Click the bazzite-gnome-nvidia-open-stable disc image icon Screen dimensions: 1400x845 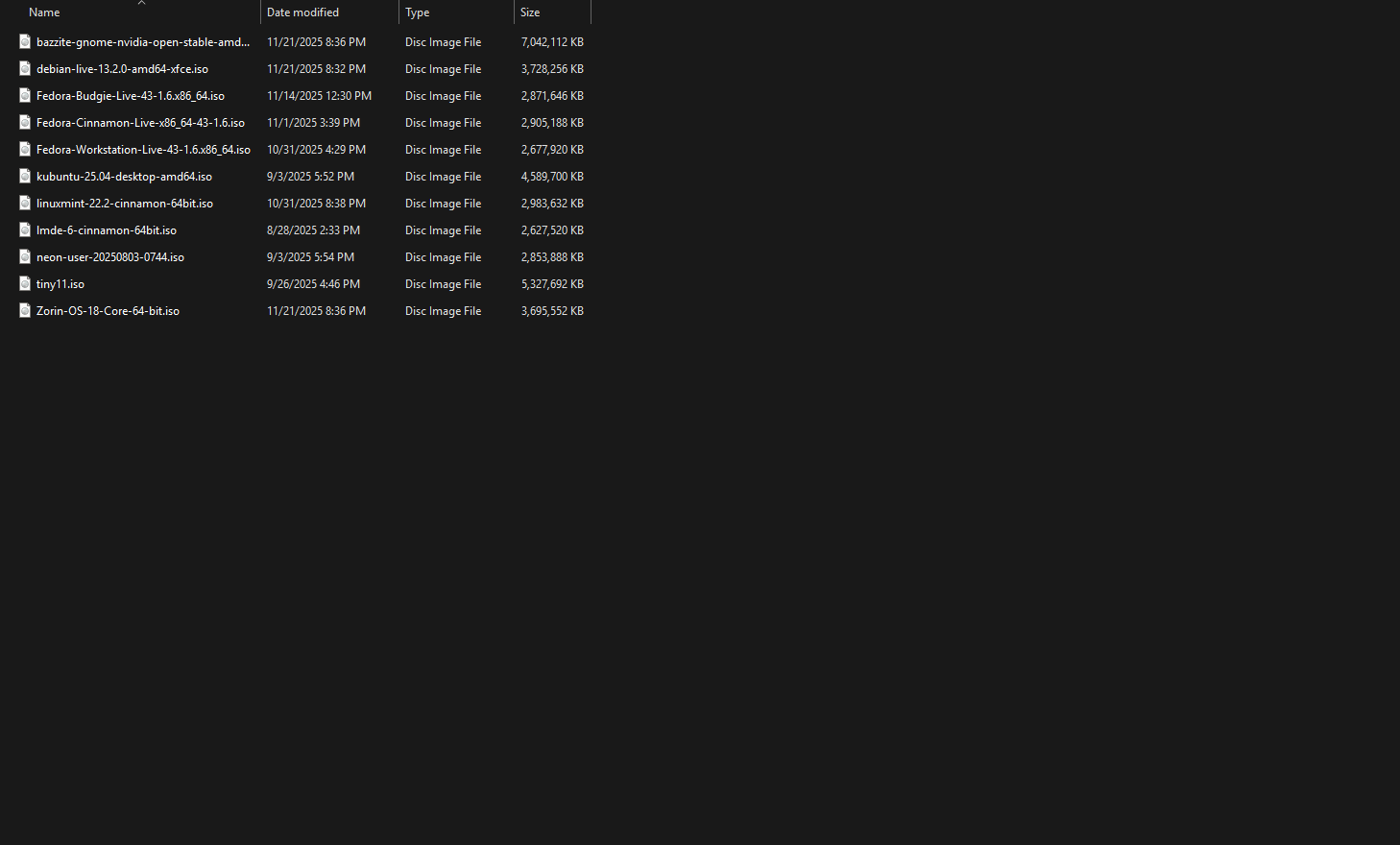pos(25,41)
